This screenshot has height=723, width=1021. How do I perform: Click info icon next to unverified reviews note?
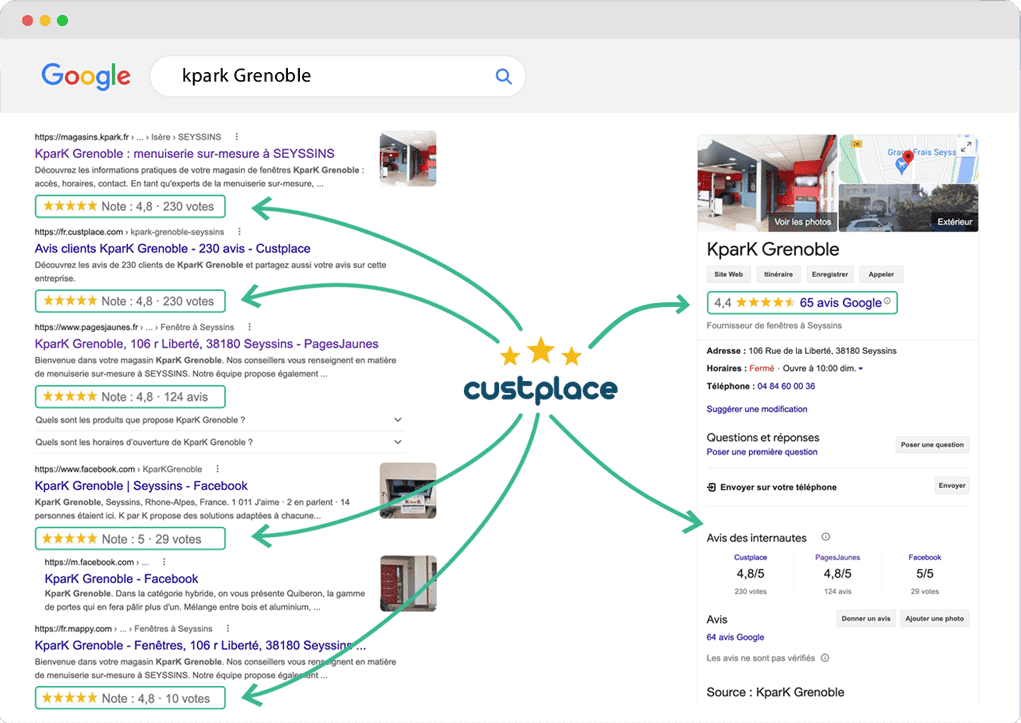(825, 658)
